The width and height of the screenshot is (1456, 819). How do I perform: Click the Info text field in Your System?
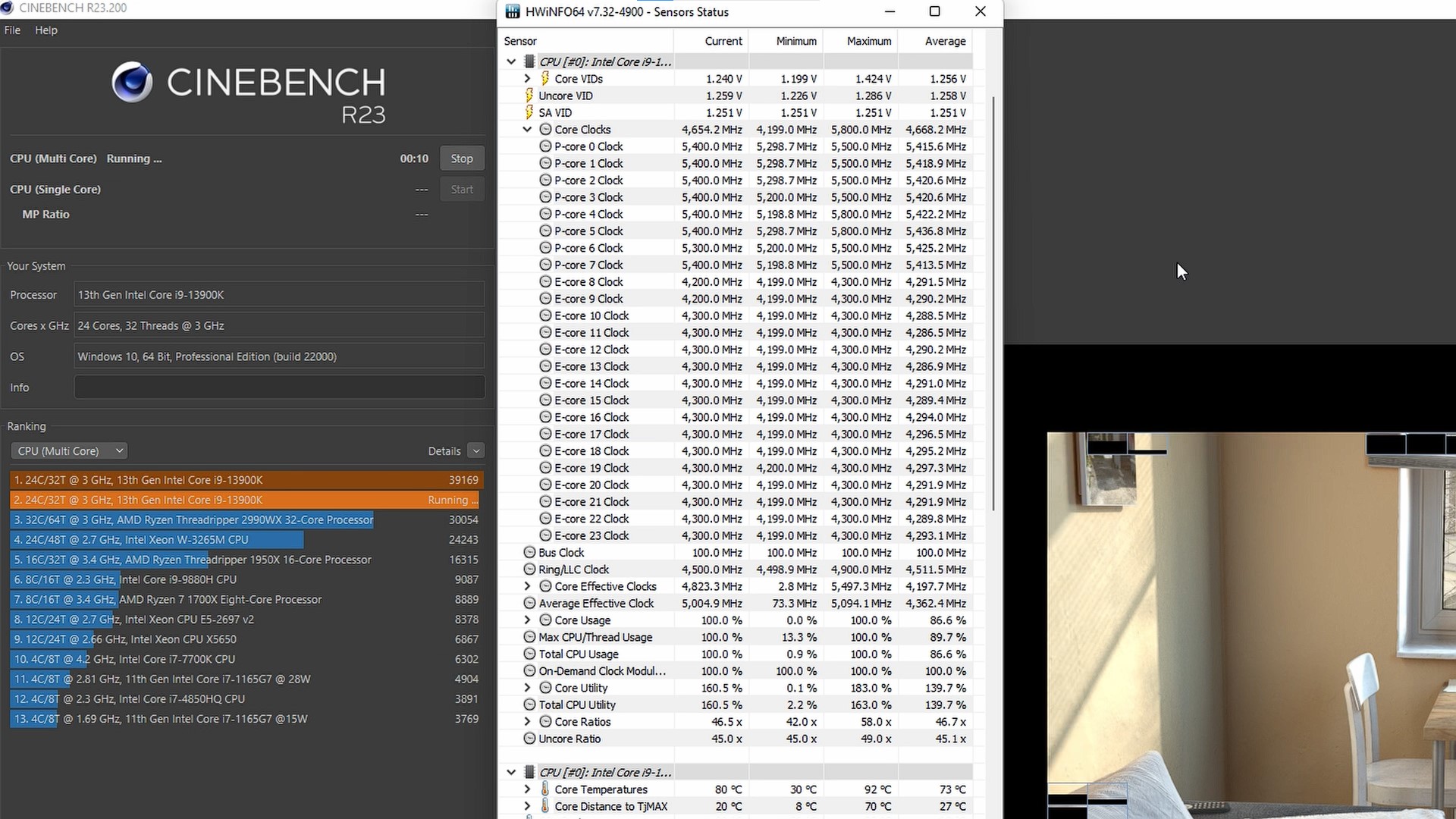click(x=279, y=388)
